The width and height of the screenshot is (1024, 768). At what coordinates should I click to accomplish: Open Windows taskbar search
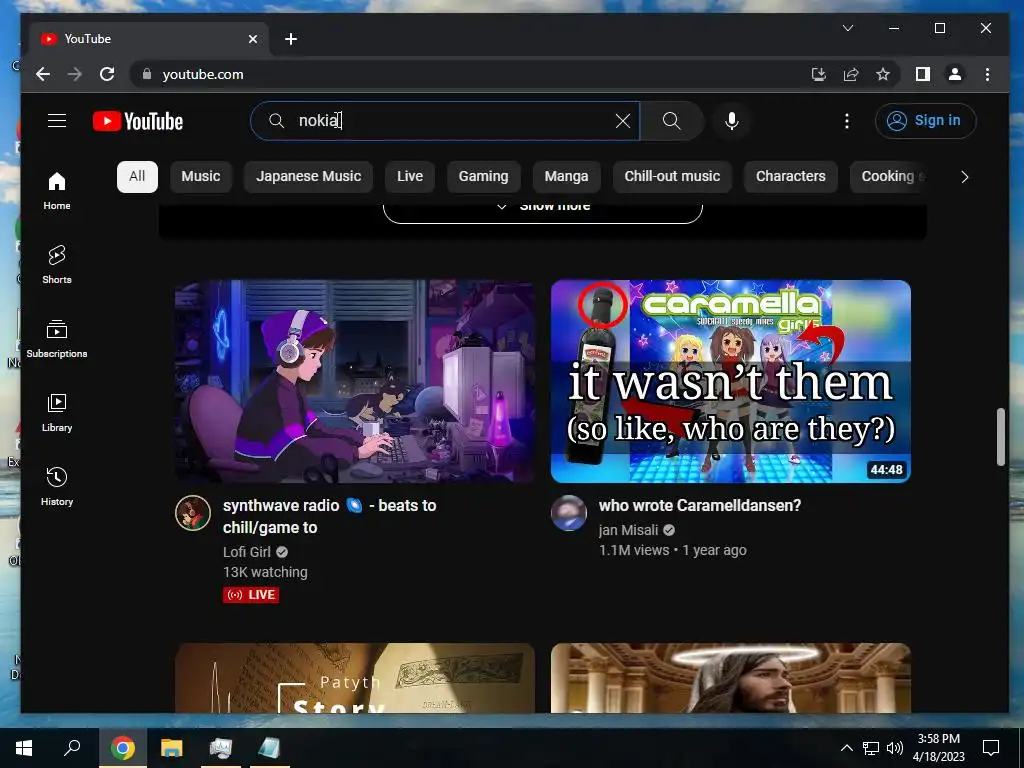click(x=72, y=748)
